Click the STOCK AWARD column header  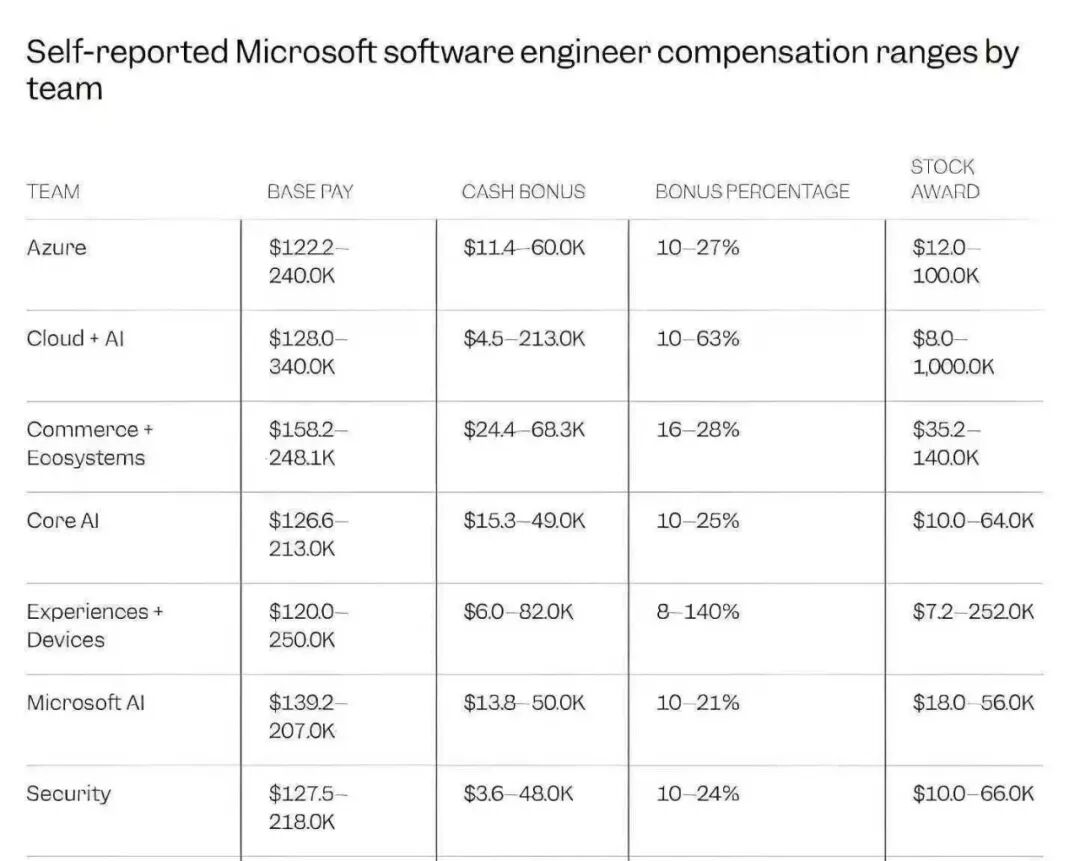(x=945, y=179)
